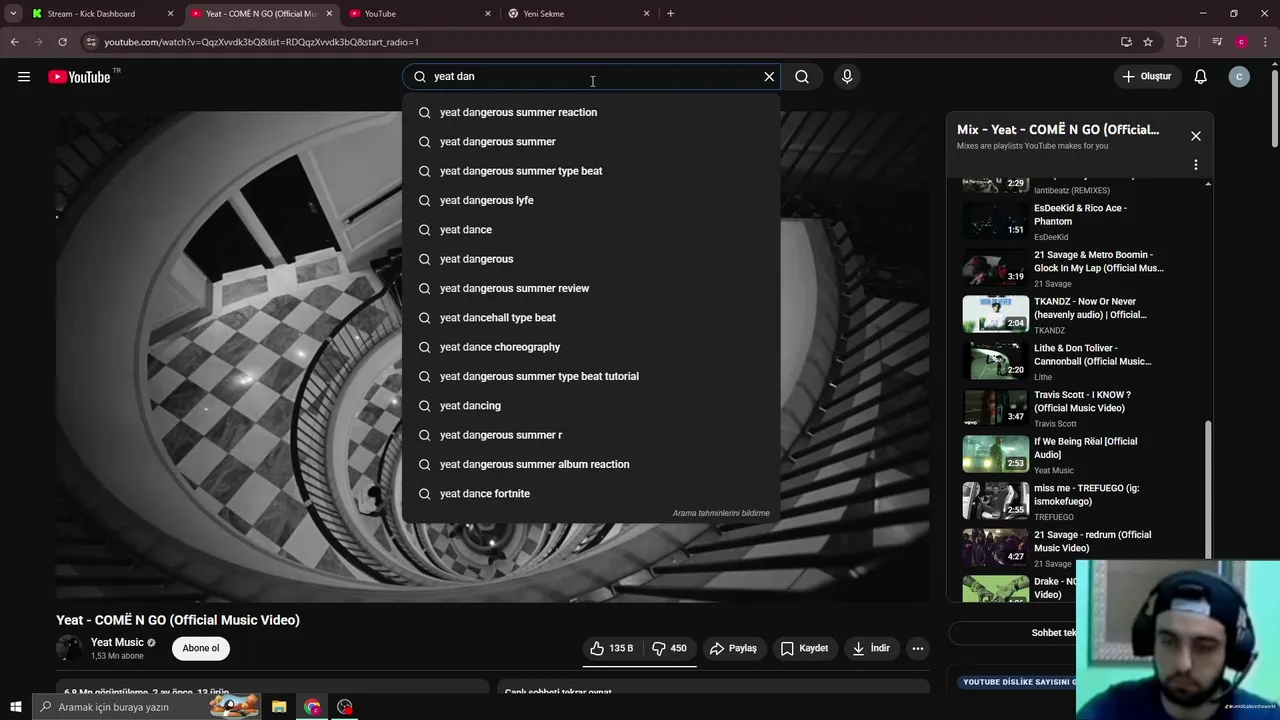Open Yeat Music channel name link
This screenshot has width=1280, height=720.
coord(117,642)
